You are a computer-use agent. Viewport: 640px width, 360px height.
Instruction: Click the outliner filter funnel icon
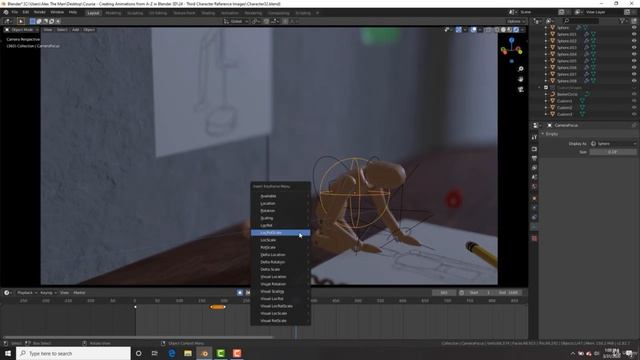[622, 21]
